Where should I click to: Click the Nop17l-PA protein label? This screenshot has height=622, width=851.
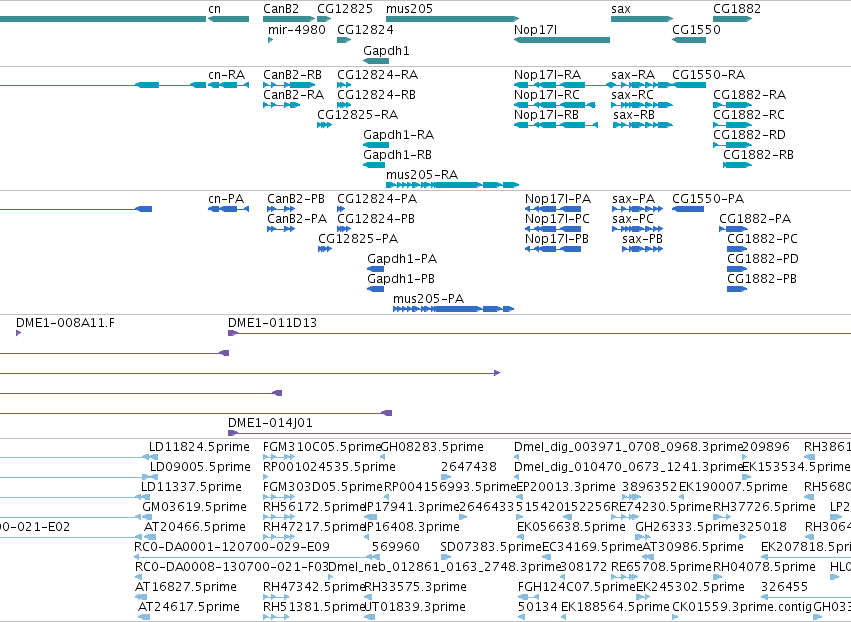pyautogui.click(x=557, y=199)
